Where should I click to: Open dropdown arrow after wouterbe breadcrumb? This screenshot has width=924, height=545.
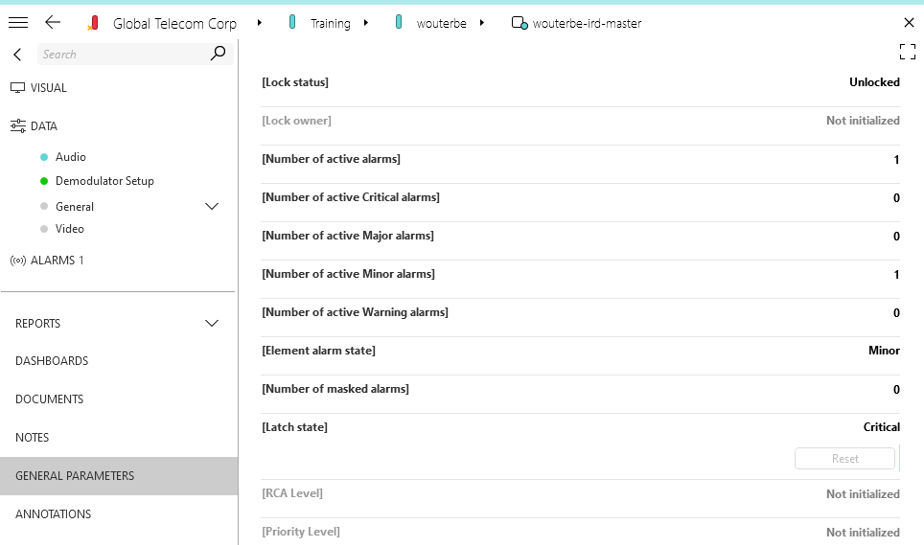(x=483, y=22)
